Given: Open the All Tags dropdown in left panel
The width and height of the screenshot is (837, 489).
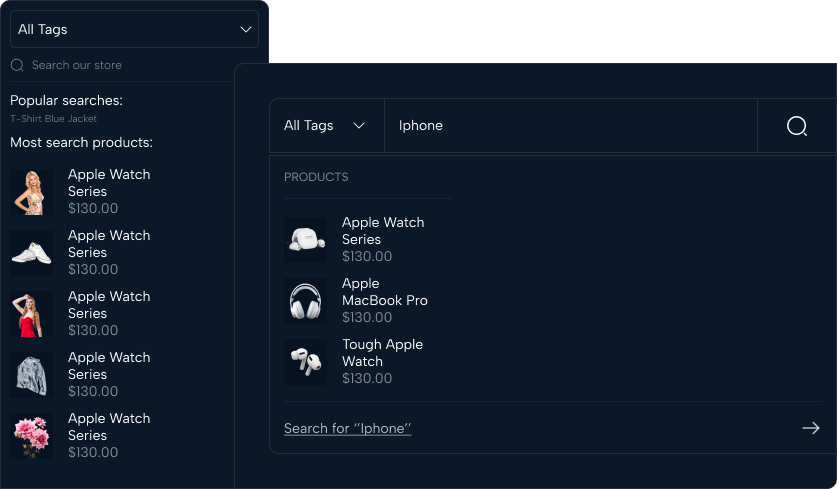Looking at the screenshot, I should tap(135, 29).
